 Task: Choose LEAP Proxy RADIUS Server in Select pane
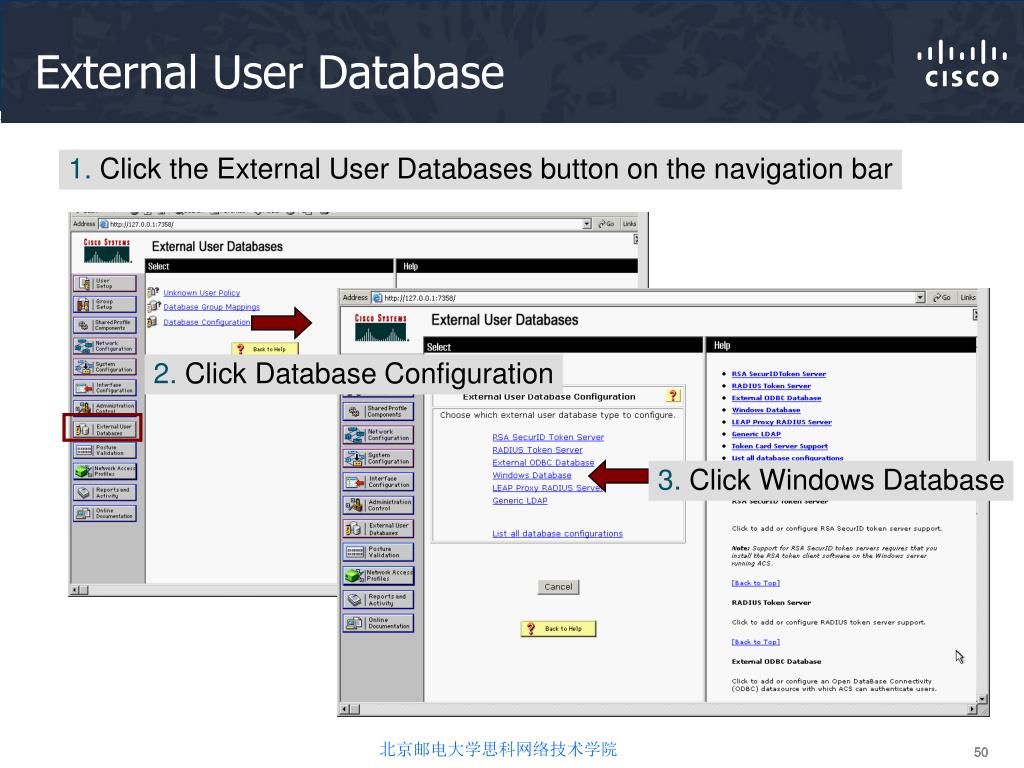[547, 488]
